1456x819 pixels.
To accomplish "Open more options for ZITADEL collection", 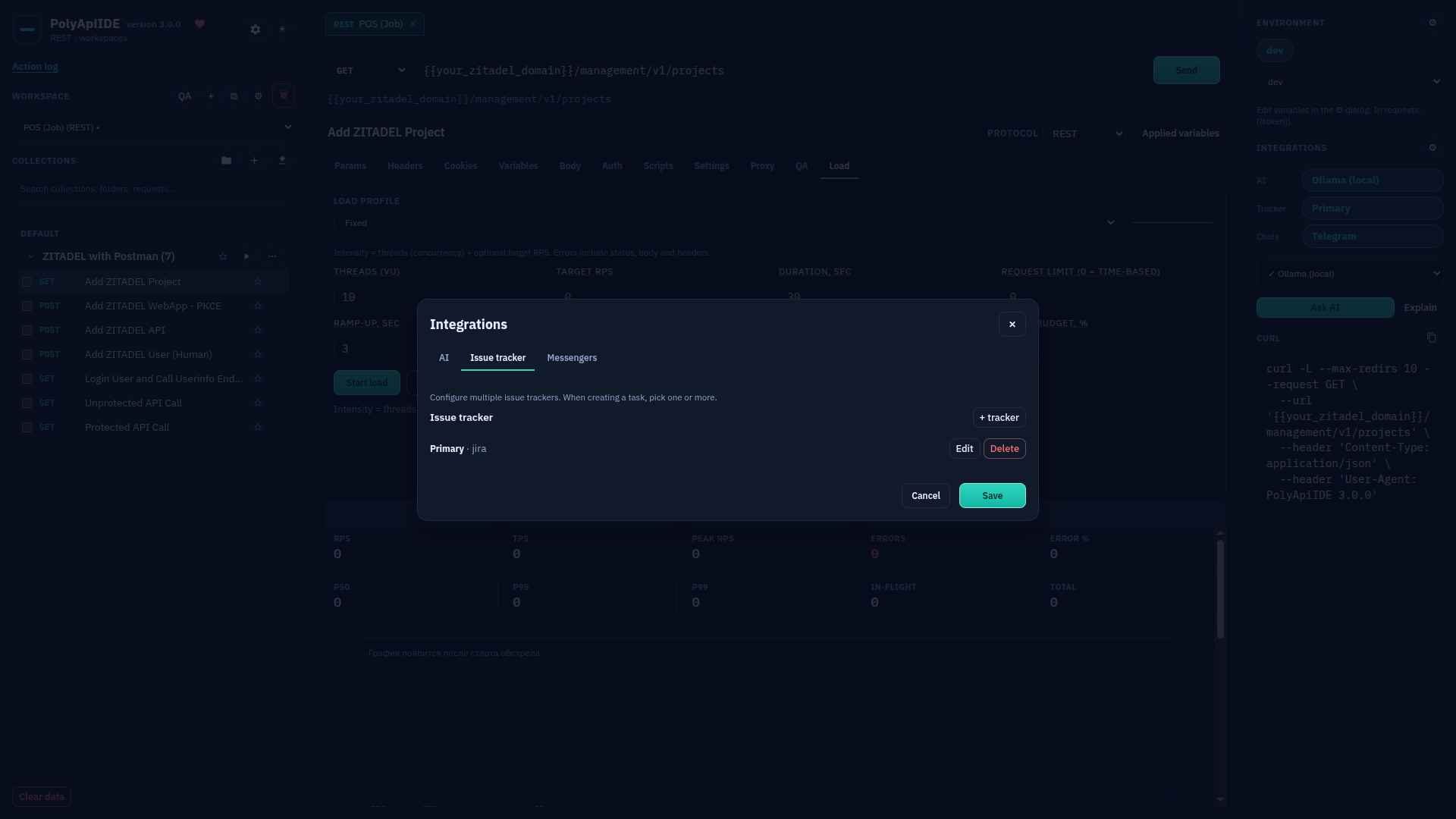I will pos(272,256).
